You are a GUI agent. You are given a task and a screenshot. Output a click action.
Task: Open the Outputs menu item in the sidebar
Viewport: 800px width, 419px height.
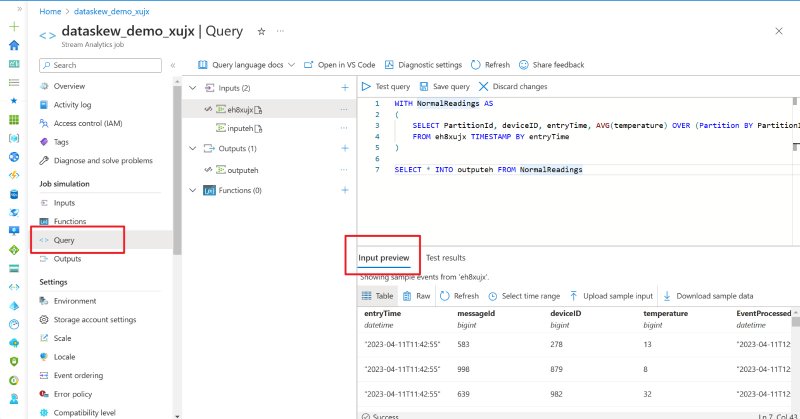[67, 259]
